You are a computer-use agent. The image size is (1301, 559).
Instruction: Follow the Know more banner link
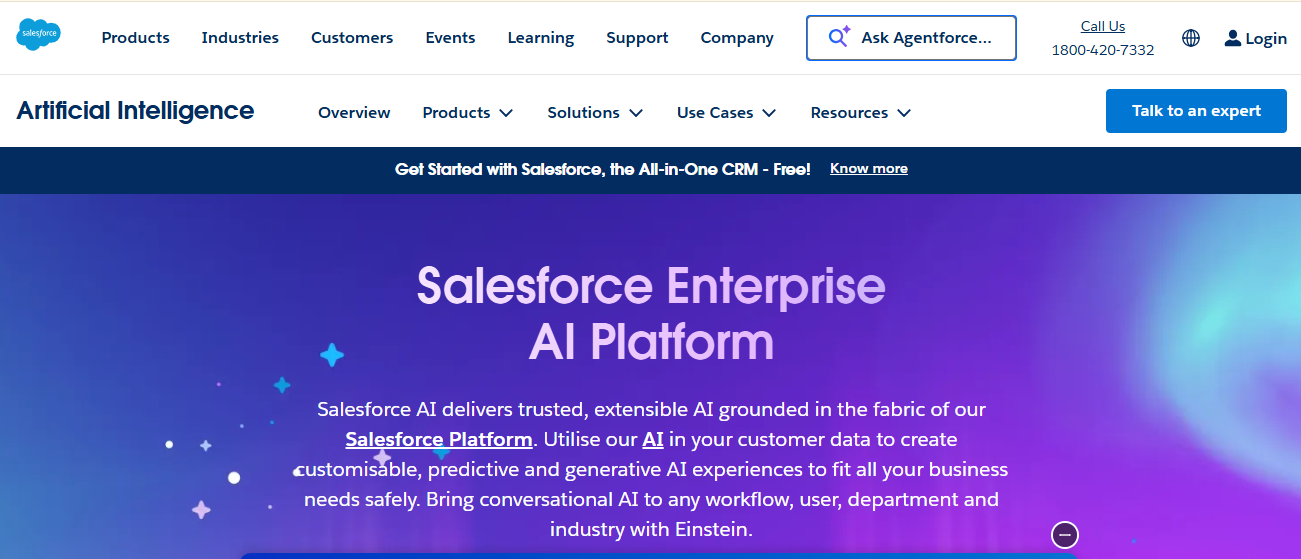click(869, 169)
